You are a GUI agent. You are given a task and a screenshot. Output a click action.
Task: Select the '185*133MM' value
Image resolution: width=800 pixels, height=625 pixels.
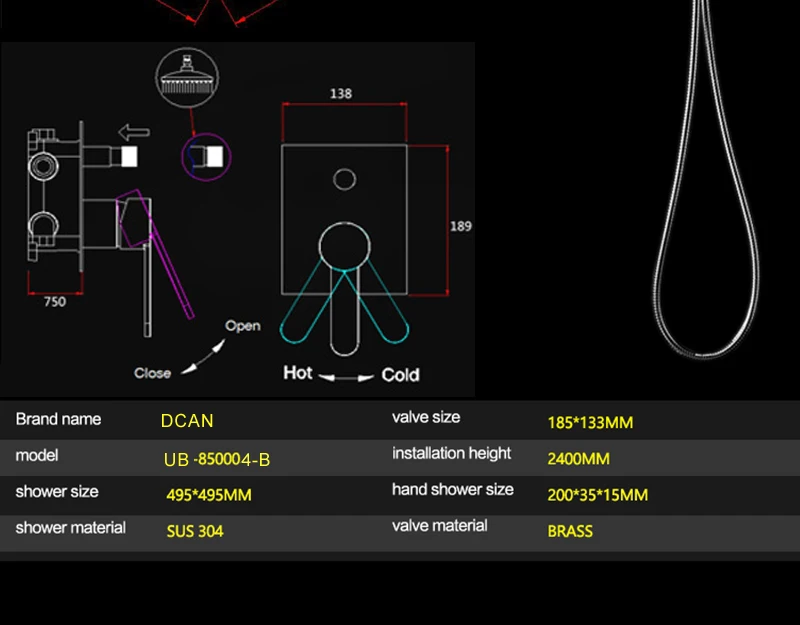(590, 422)
